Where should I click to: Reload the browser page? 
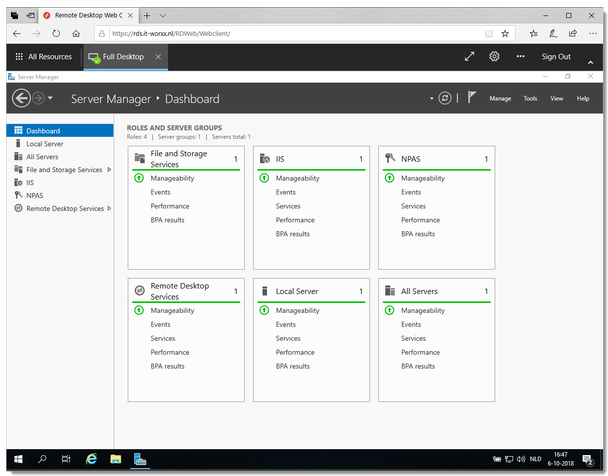pyautogui.click(x=56, y=33)
